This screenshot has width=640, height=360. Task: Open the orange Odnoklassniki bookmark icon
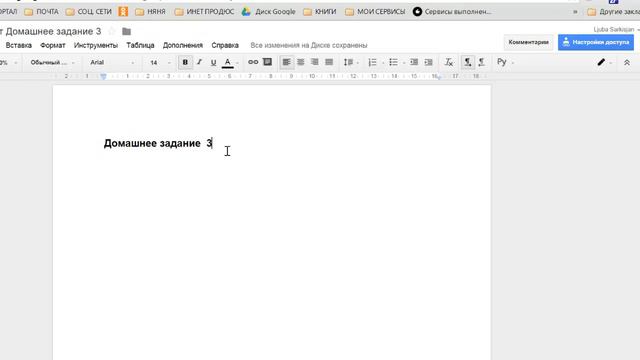coord(123,11)
